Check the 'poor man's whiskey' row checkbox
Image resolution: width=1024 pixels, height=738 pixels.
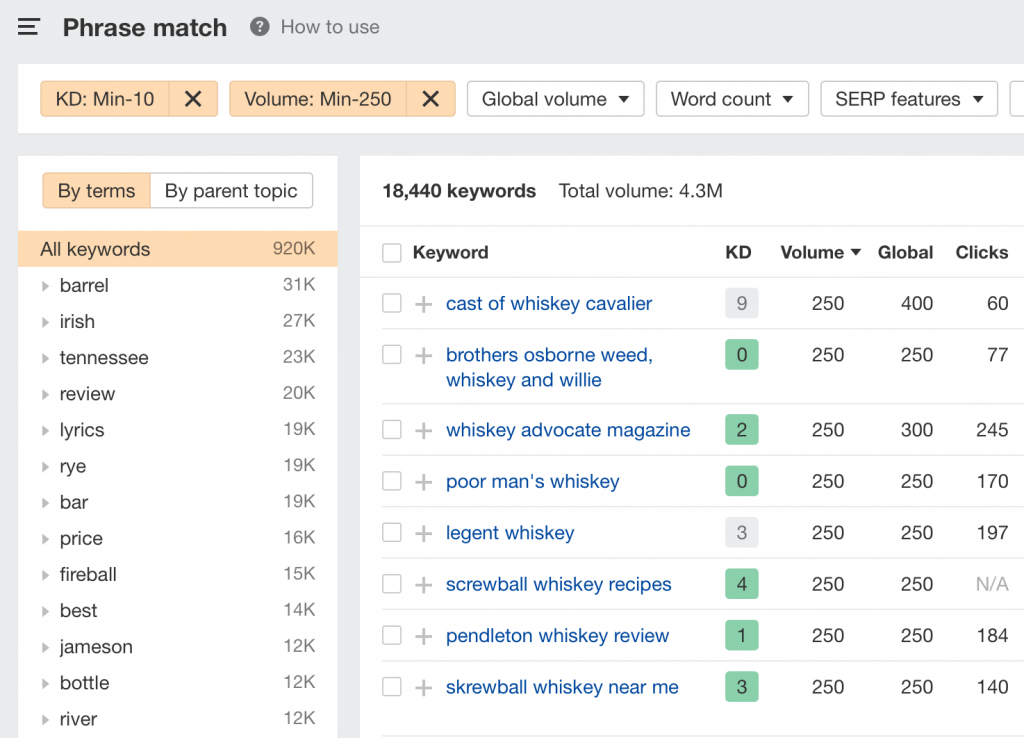point(392,481)
